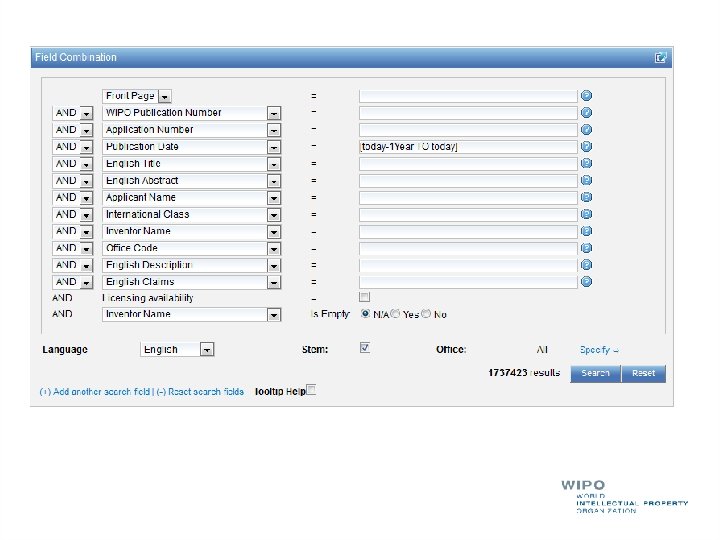Click the 1737423 results count text
The height and width of the screenshot is (540, 720).
pyautogui.click(x=524, y=372)
